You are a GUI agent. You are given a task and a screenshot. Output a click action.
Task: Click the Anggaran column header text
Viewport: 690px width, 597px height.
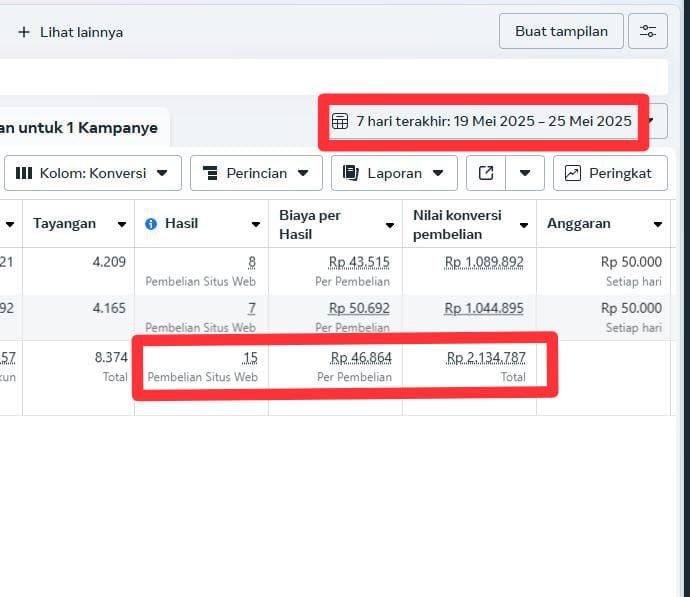[579, 223]
